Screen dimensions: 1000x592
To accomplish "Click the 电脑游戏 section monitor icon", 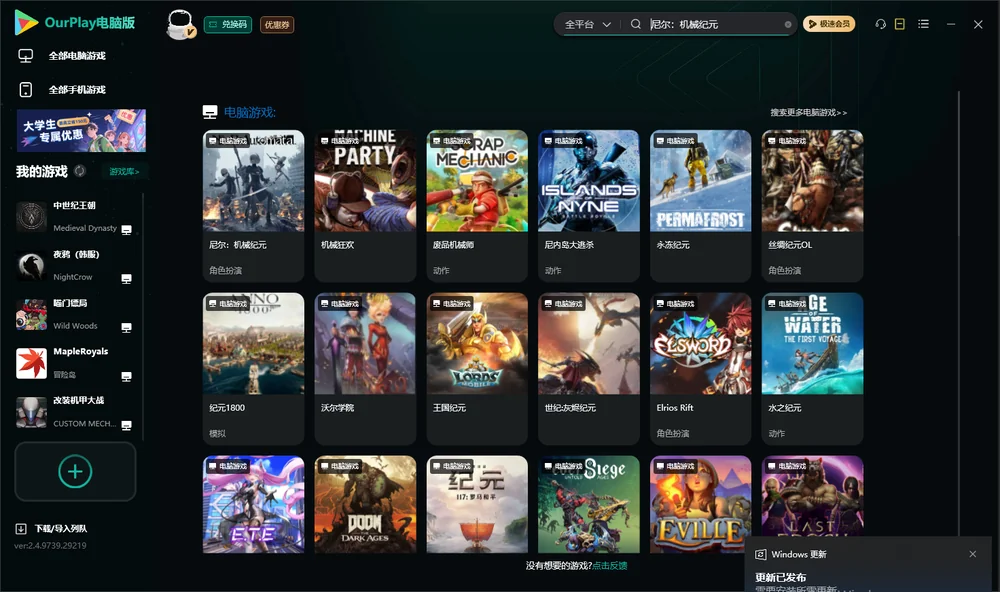I will (x=210, y=112).
